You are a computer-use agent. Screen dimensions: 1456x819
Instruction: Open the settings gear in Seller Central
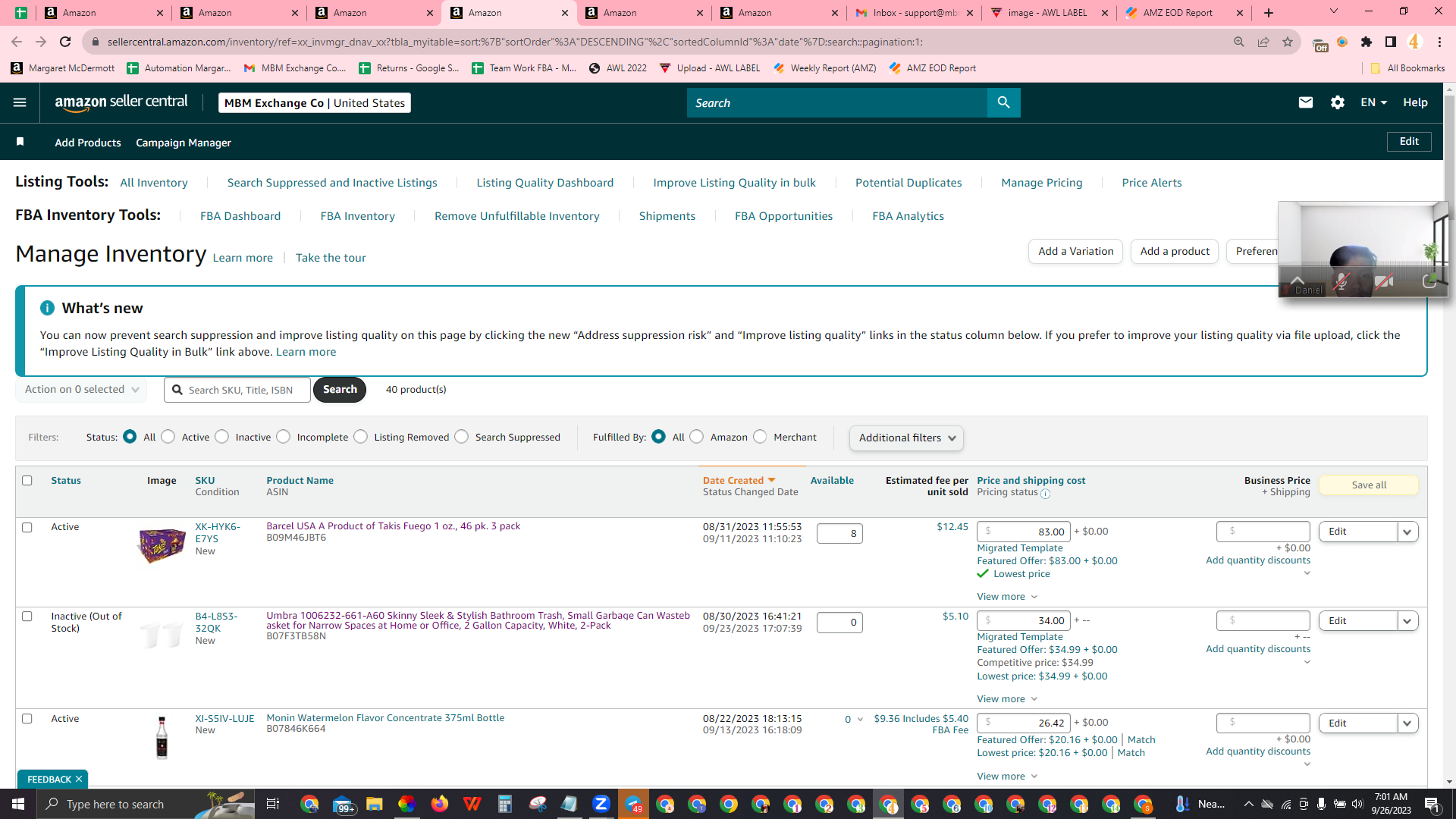[1338, 102]
